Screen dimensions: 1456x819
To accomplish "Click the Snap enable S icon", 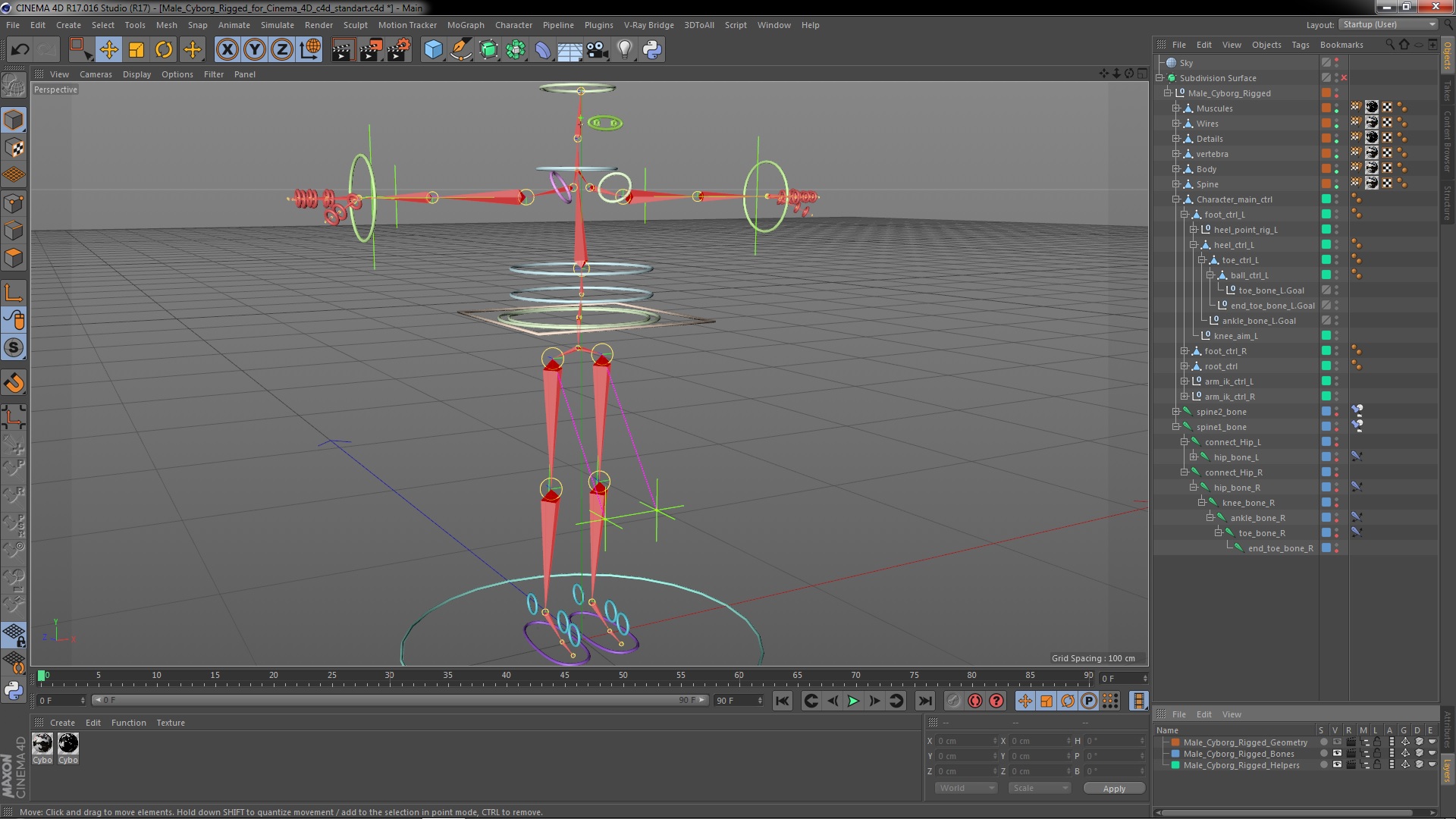I will (x=14, y=348).
